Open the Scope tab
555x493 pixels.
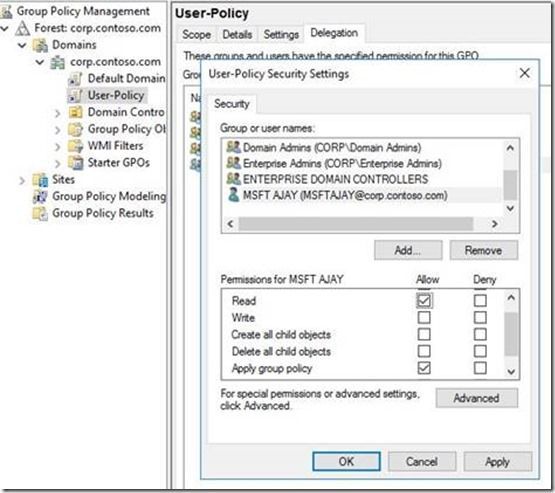pos(196,35)
